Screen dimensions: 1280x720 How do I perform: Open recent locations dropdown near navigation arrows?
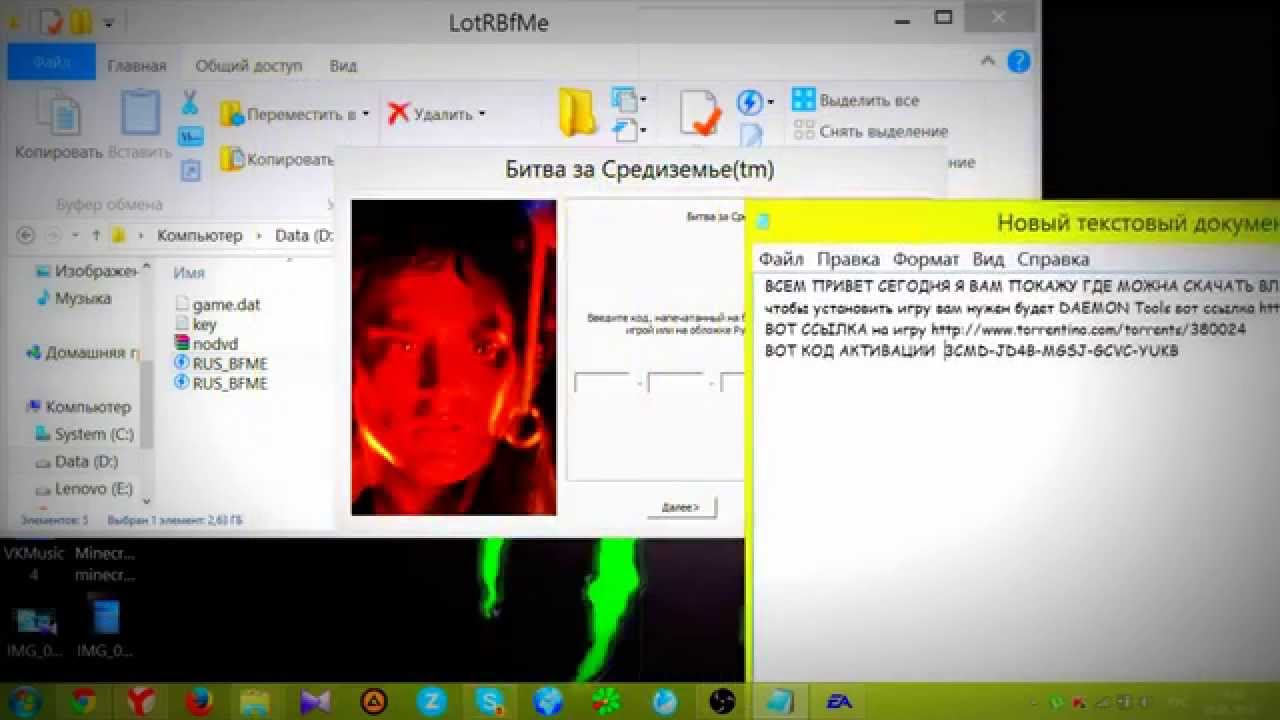pyautogui.click(x=76, y=237)
